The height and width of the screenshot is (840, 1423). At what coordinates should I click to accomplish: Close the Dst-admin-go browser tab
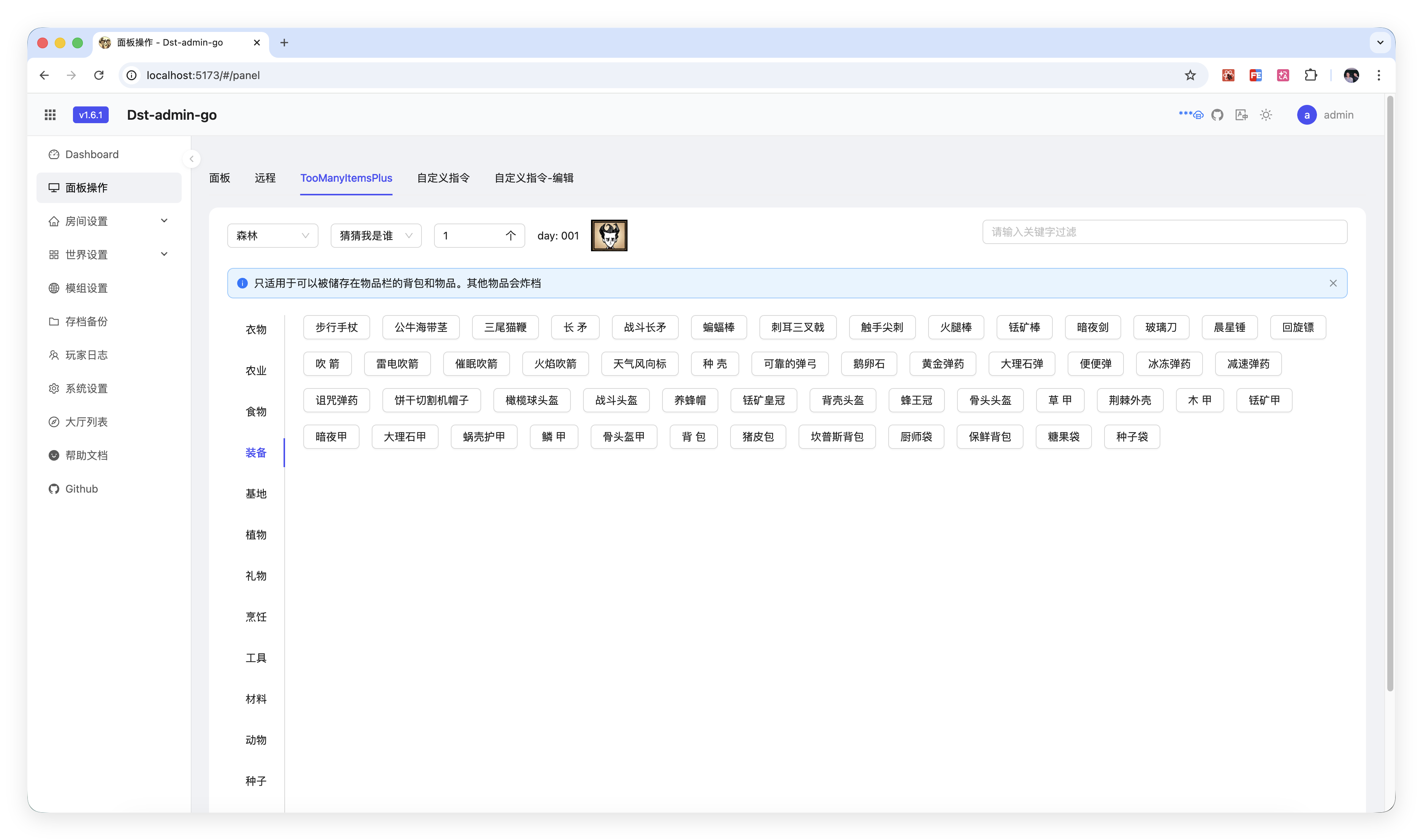point(257,43)
